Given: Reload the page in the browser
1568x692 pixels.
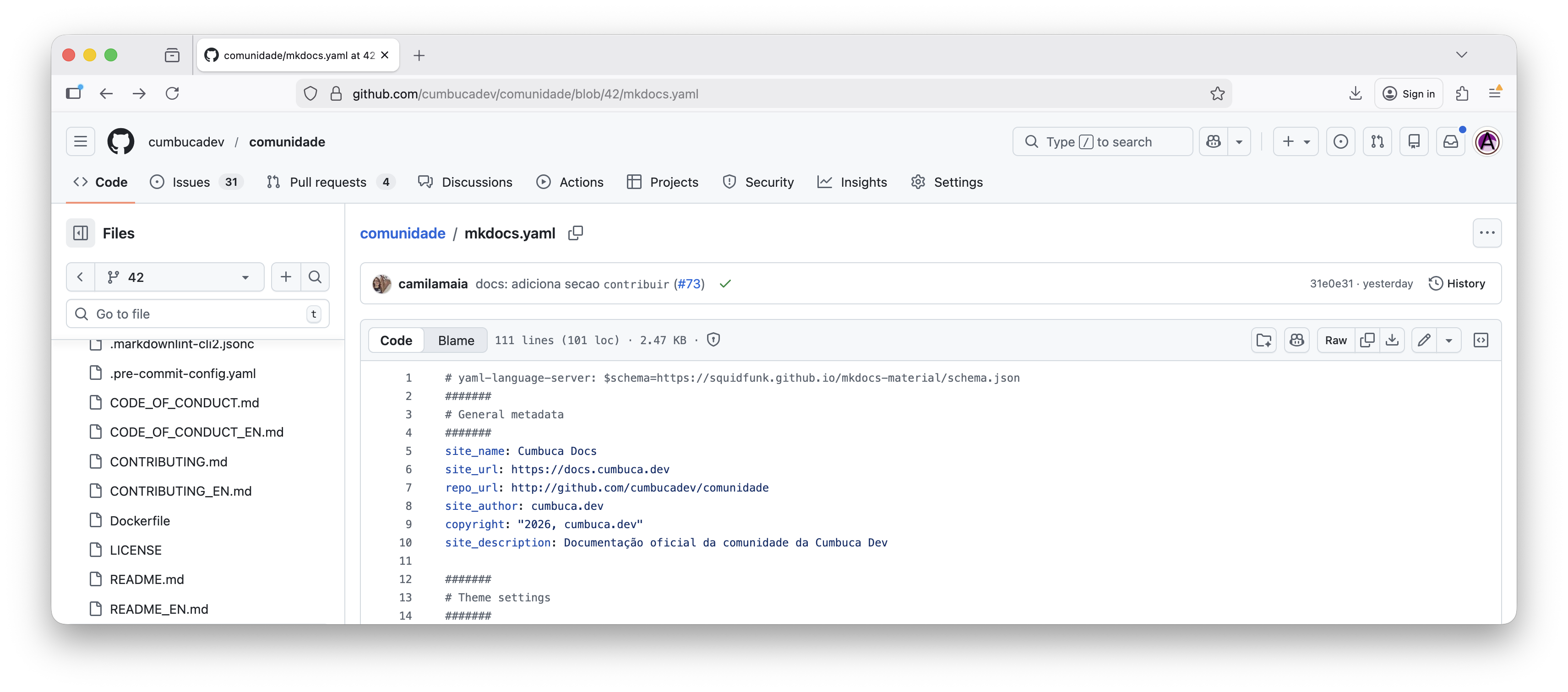Looking at the screenshot, I should click(172, 93).
